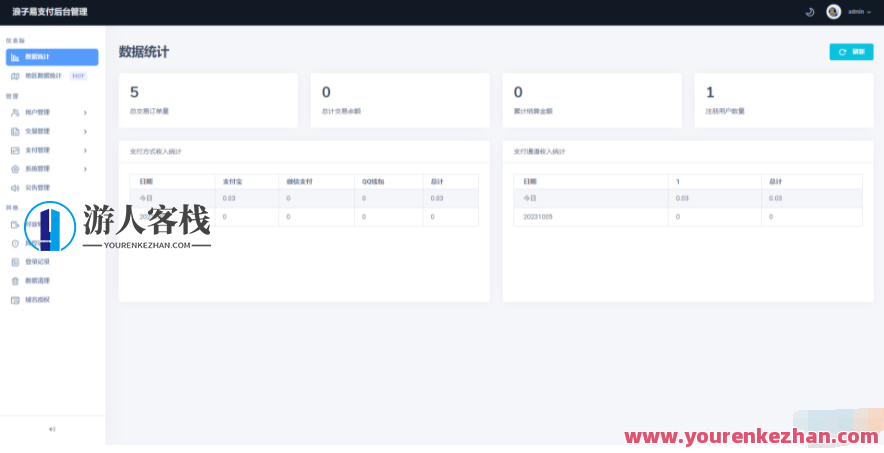
Task: Click the document icon beside 登录记录
Action: (x=15, y=262)
